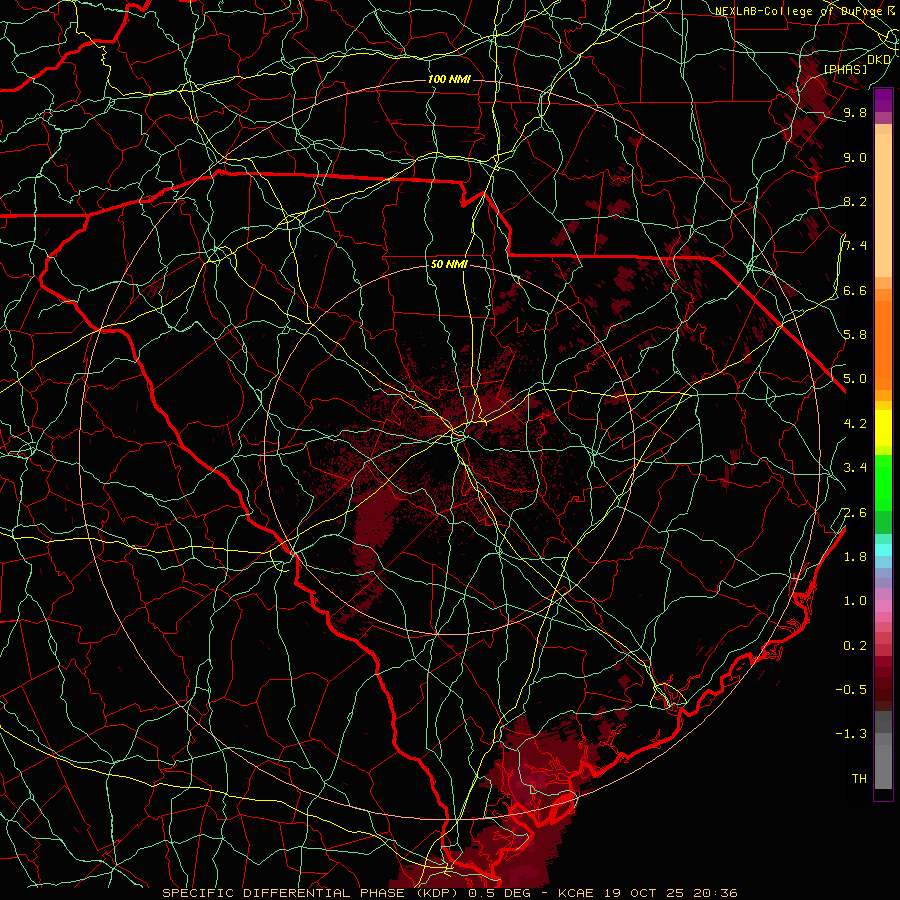This screenshot has width=900, height=900.
Task: Click the DKD units label above the legend
Action: coord(879,59)
